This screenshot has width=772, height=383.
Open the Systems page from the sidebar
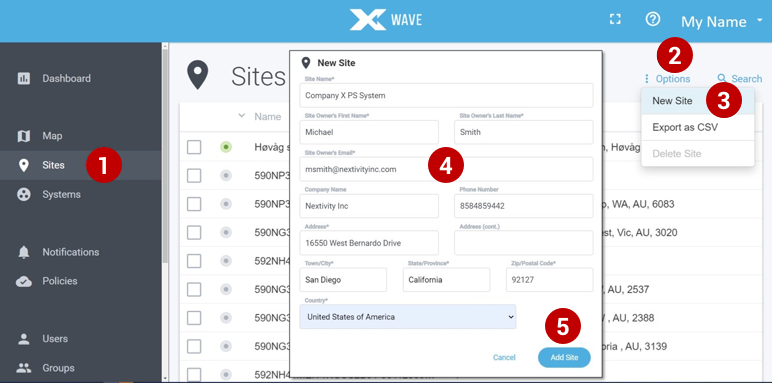pyautogui.click(x=62, y=194)
